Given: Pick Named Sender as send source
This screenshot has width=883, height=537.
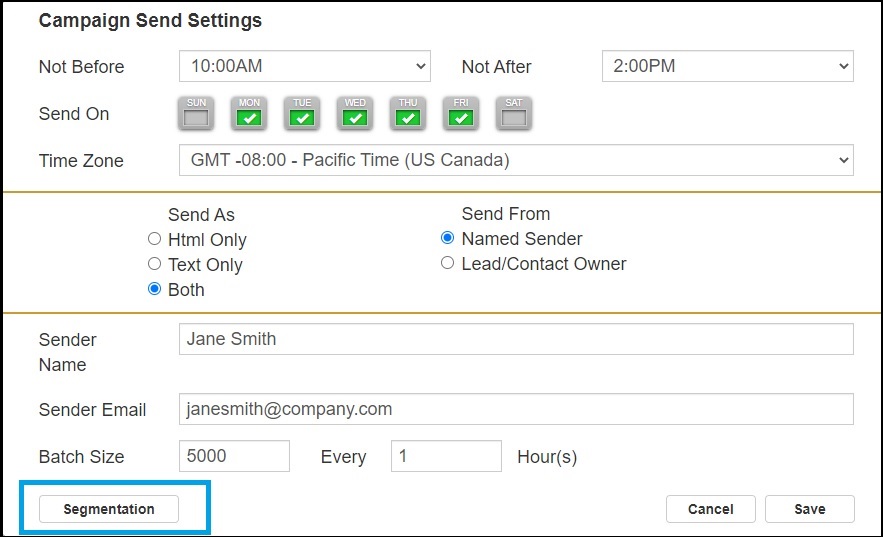Looking at the screenshot, I should pos(447,238).
